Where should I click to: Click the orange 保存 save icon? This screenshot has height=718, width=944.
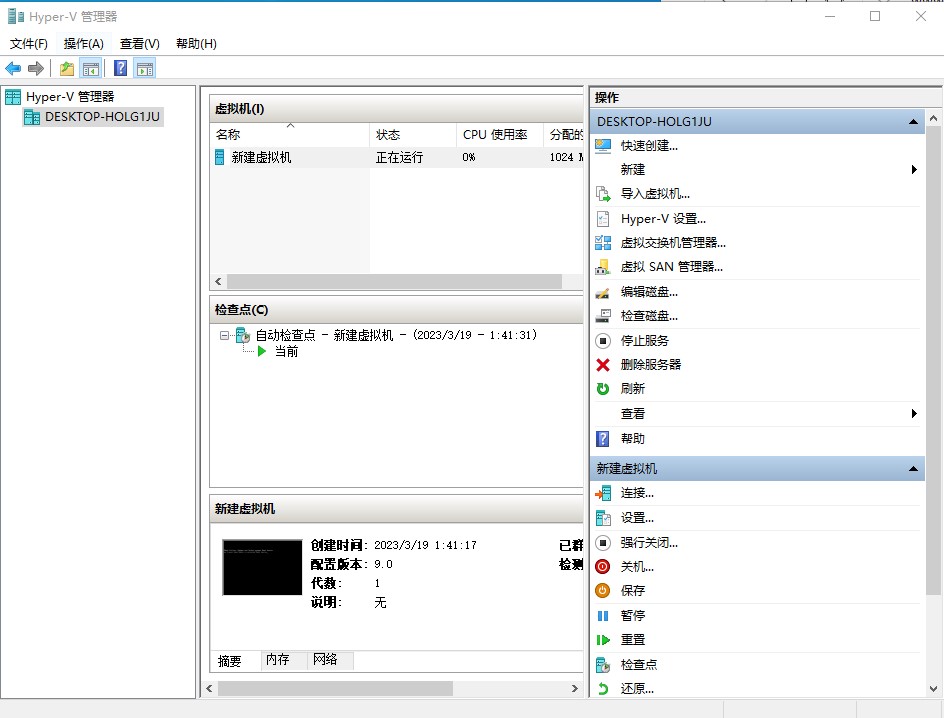point(603,591)
